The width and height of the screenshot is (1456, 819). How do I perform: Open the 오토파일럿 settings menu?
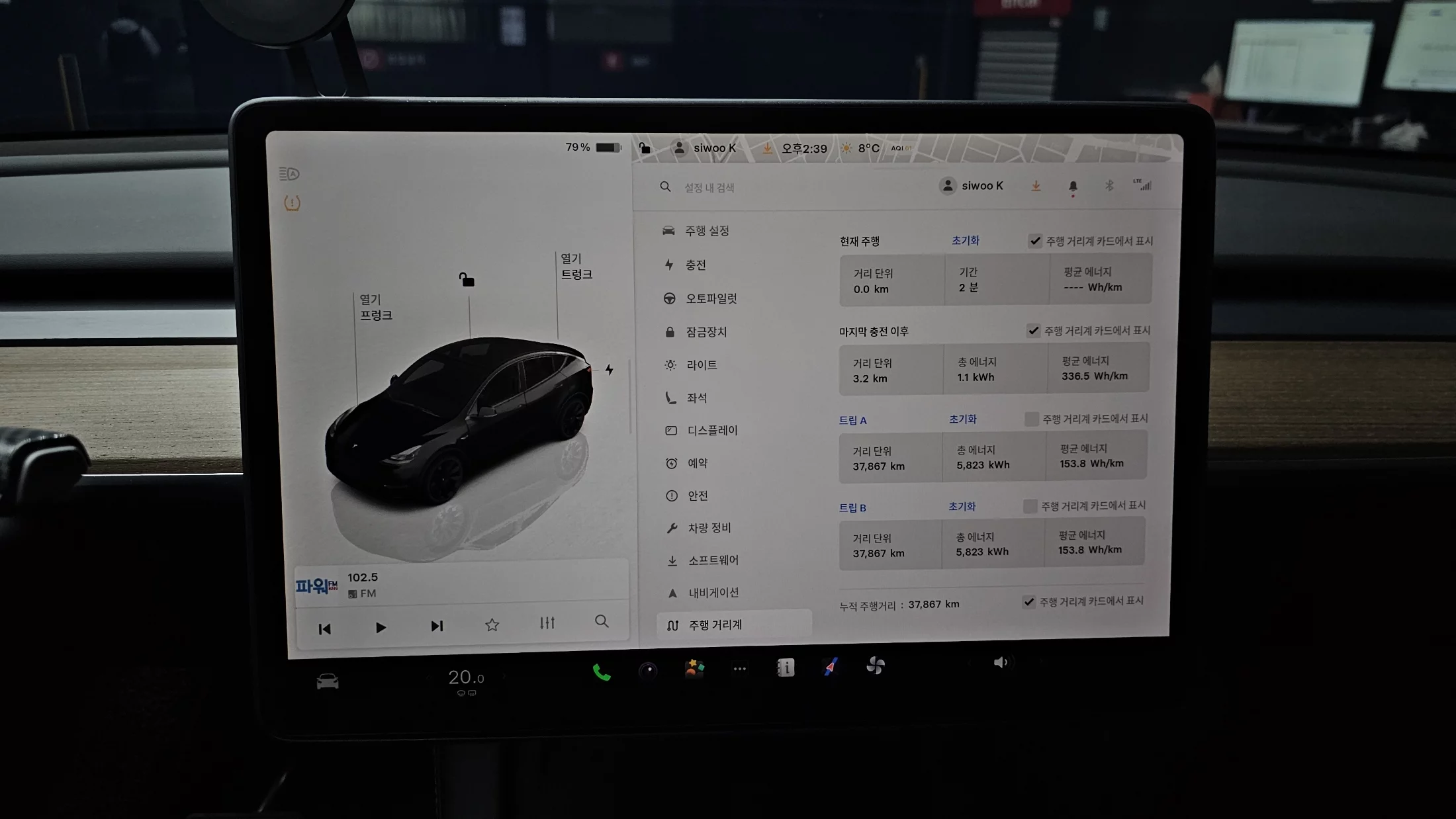[x=711, y=298]
